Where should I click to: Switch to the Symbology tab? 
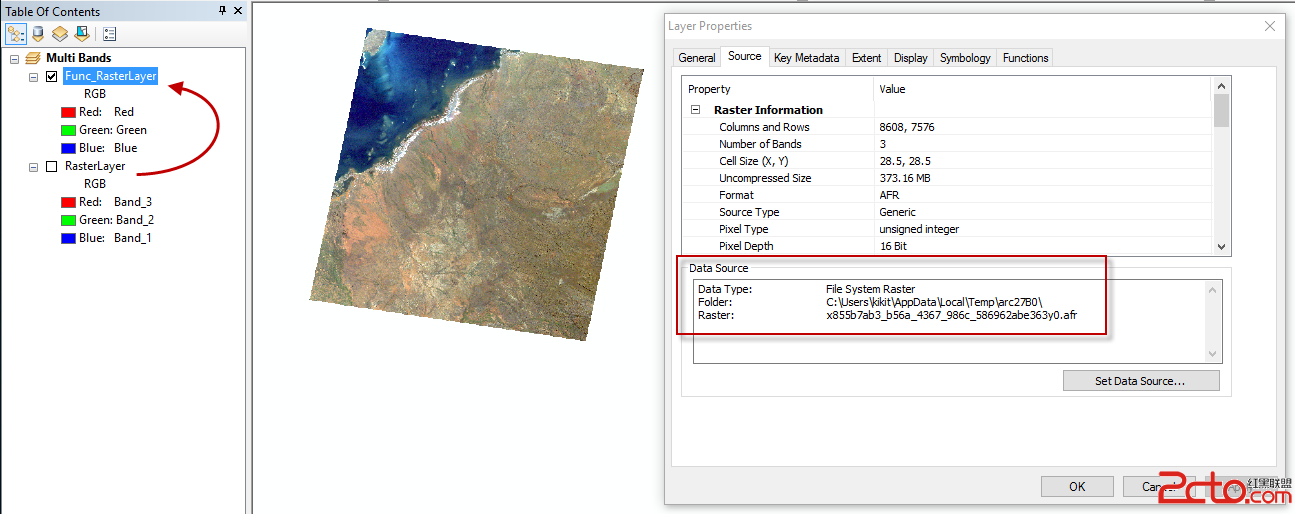[x=965, y=58]
